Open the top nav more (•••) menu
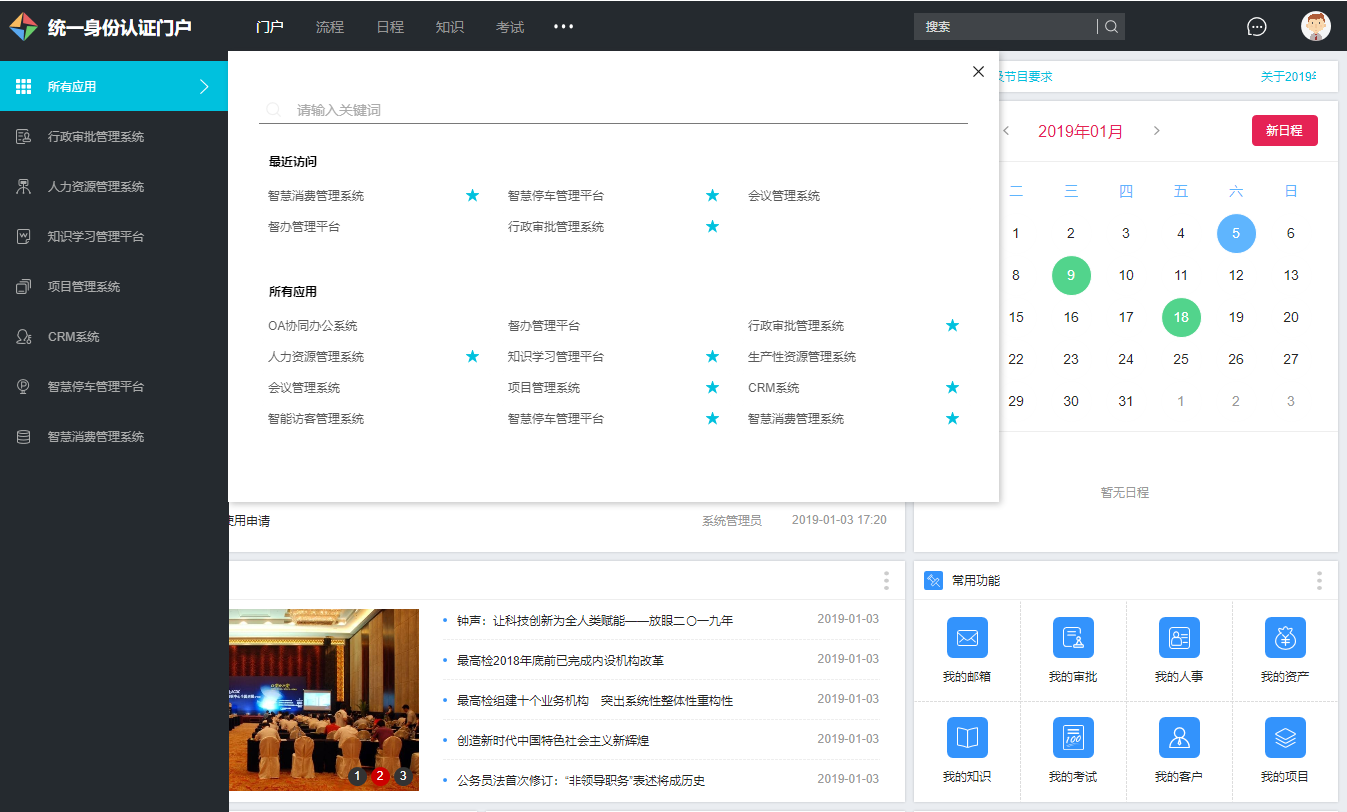Image resolution: width=1347 pixels, height=812 pixels. [x=564, y=27]
